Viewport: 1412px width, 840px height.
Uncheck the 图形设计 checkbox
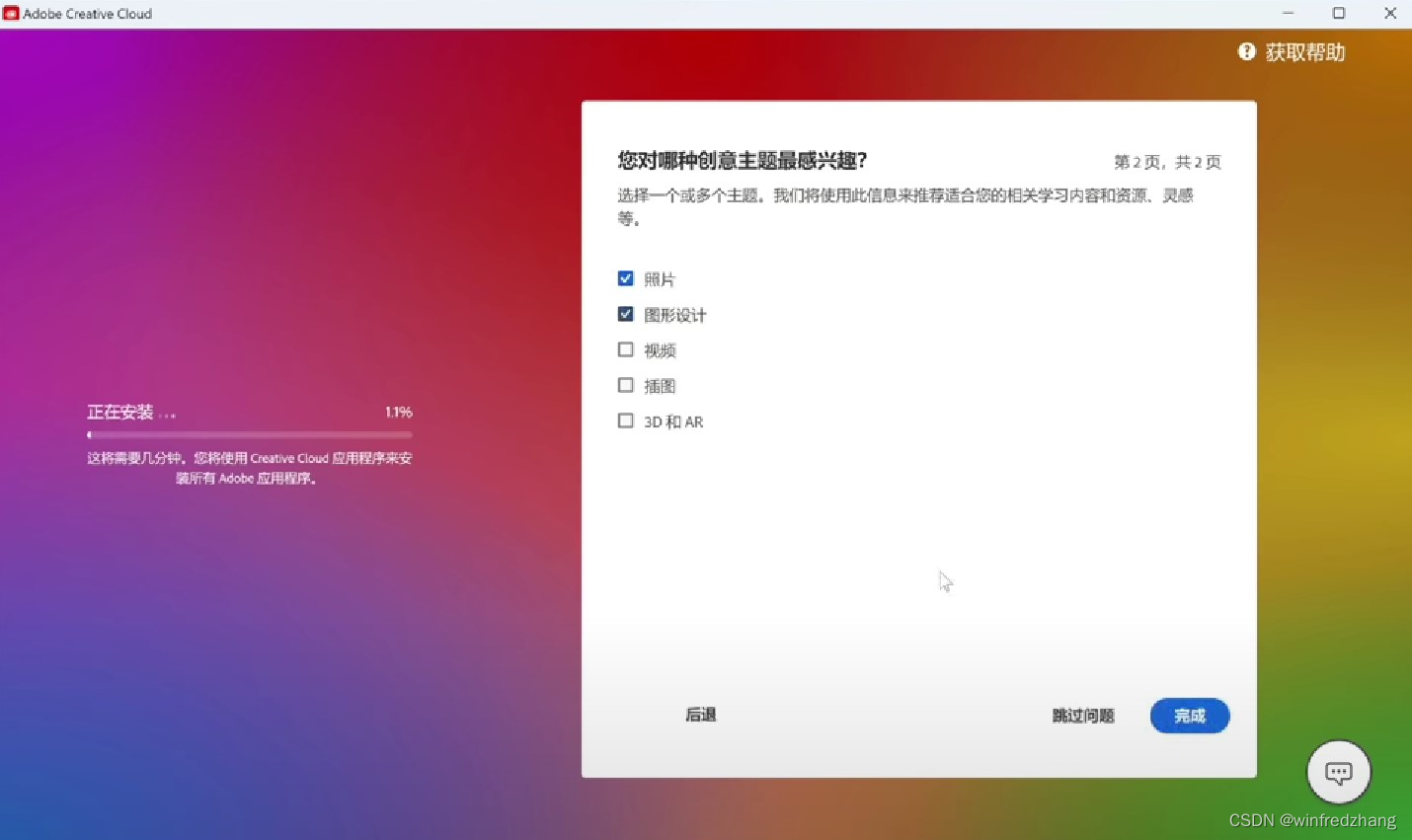(x=625, y=314)
